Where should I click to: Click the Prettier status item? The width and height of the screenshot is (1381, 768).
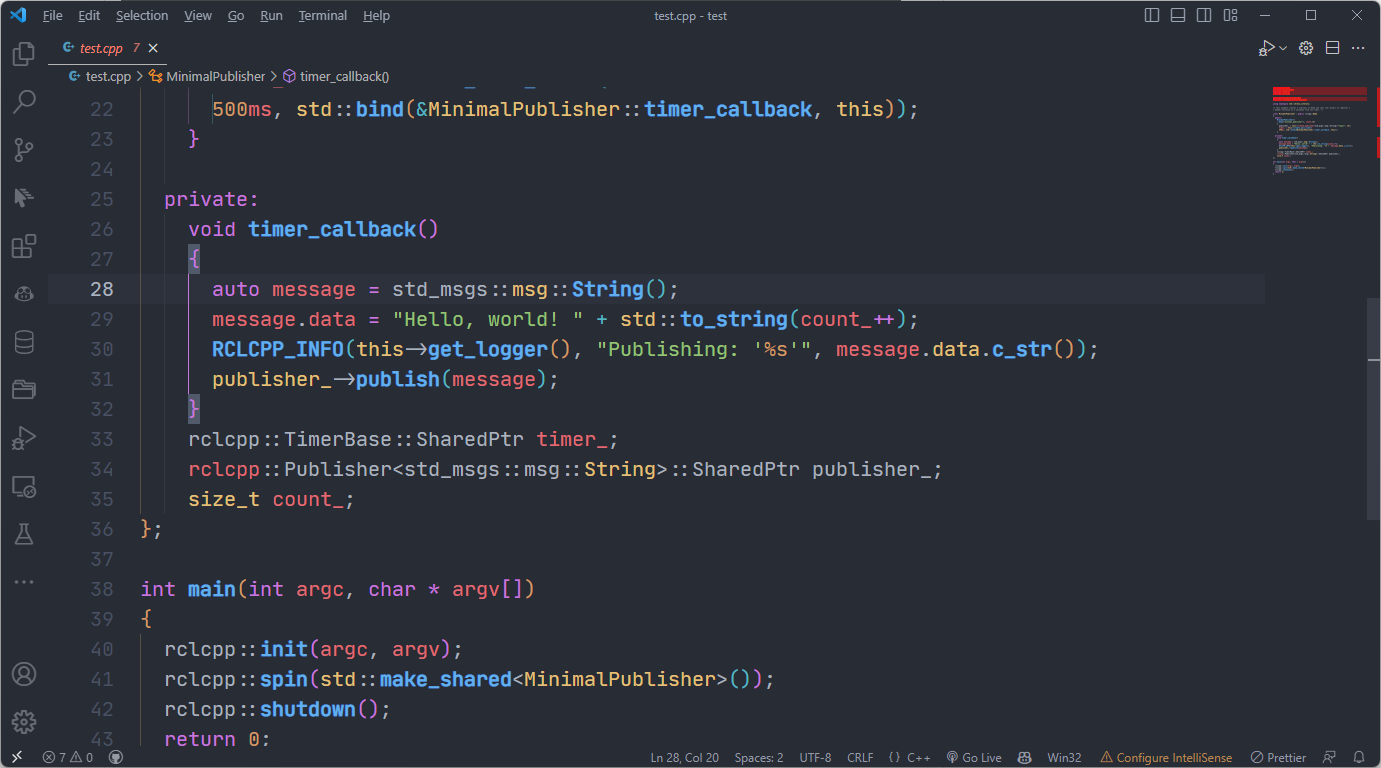pyautogui.click(x=1279, y=757)
